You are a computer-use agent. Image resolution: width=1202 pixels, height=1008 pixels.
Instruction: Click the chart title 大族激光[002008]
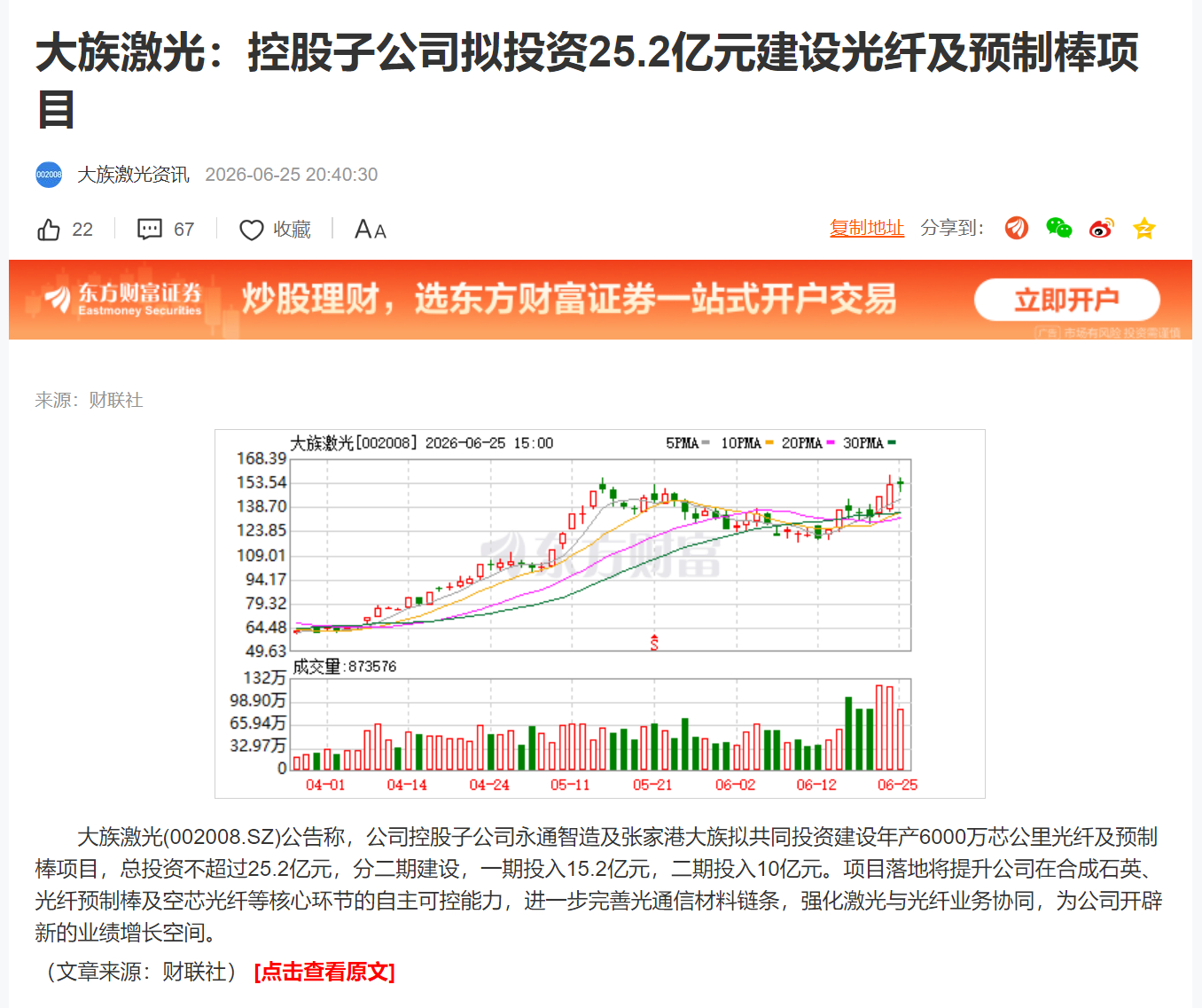click(x=354, y=442)
